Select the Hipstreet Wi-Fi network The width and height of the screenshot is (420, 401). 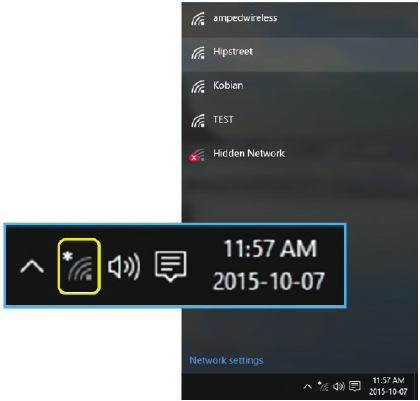coord(300,53)
